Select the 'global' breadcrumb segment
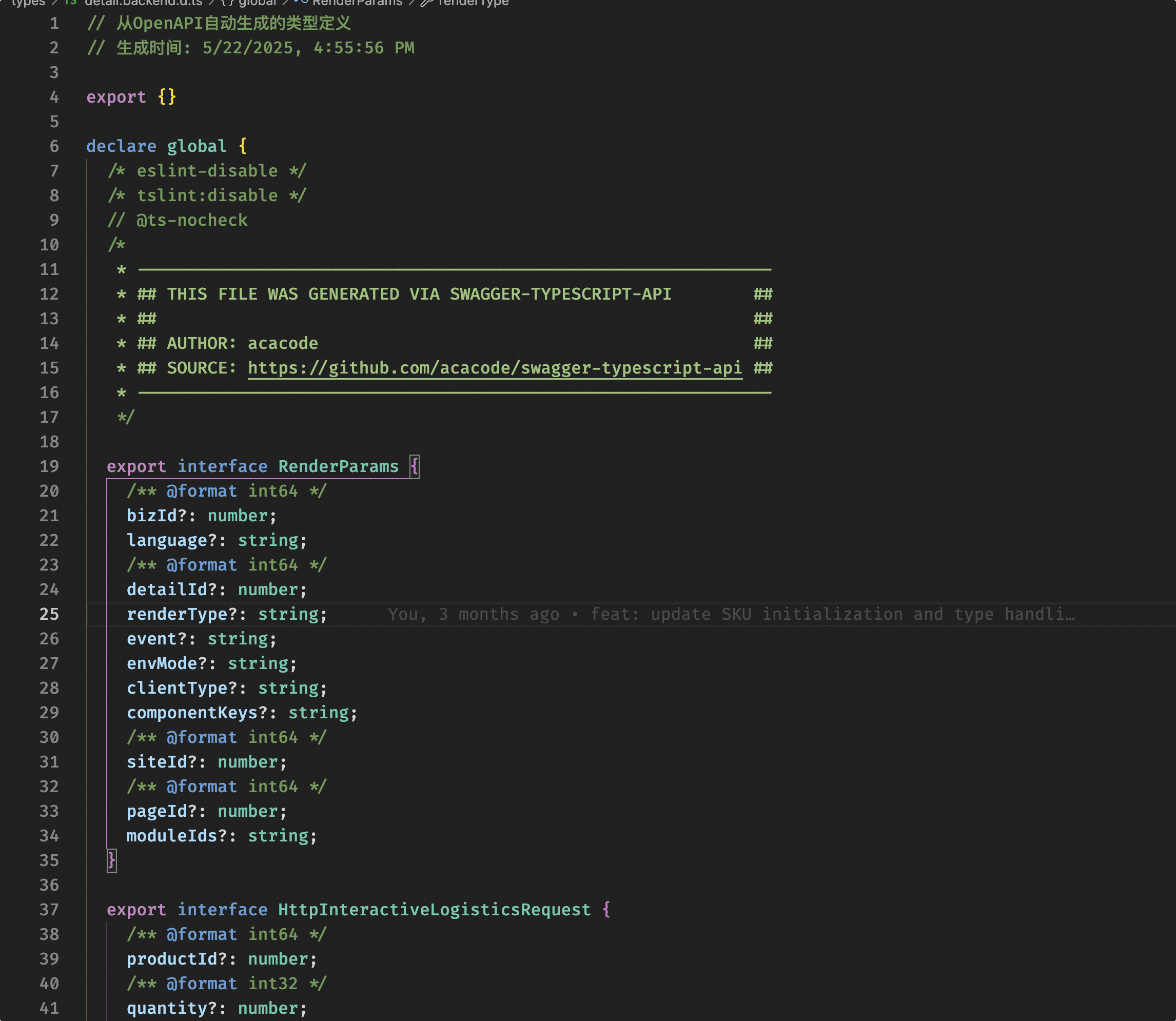This screenshot has height=1021, width=1176. [257, 3]
